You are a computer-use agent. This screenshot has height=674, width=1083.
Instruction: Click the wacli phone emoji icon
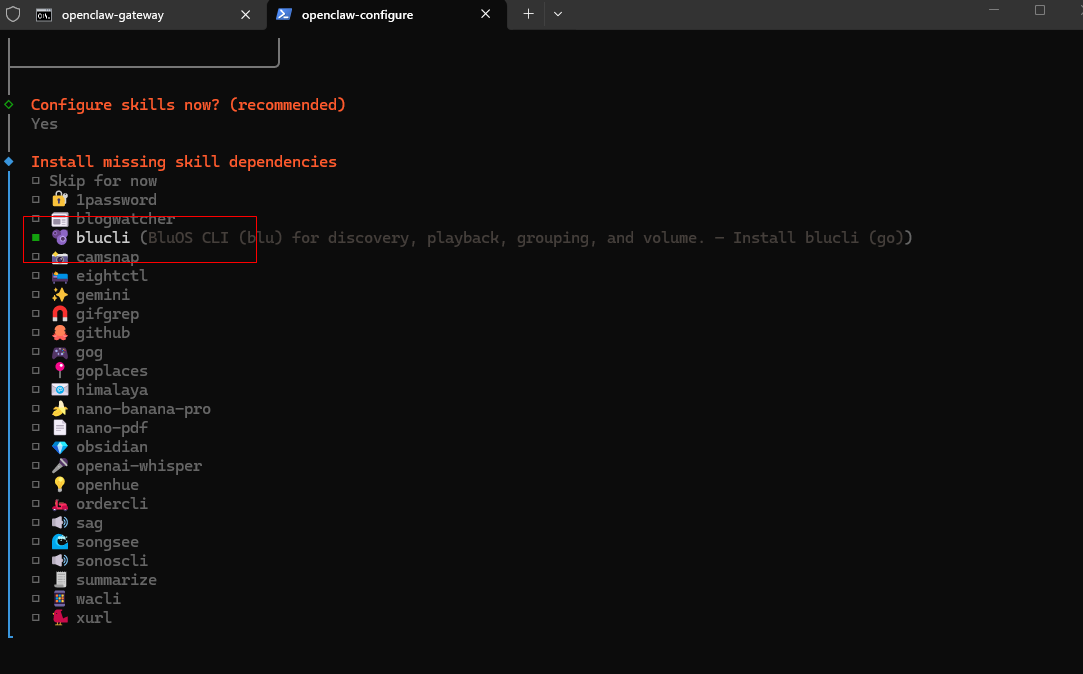(x=60, y=599)
